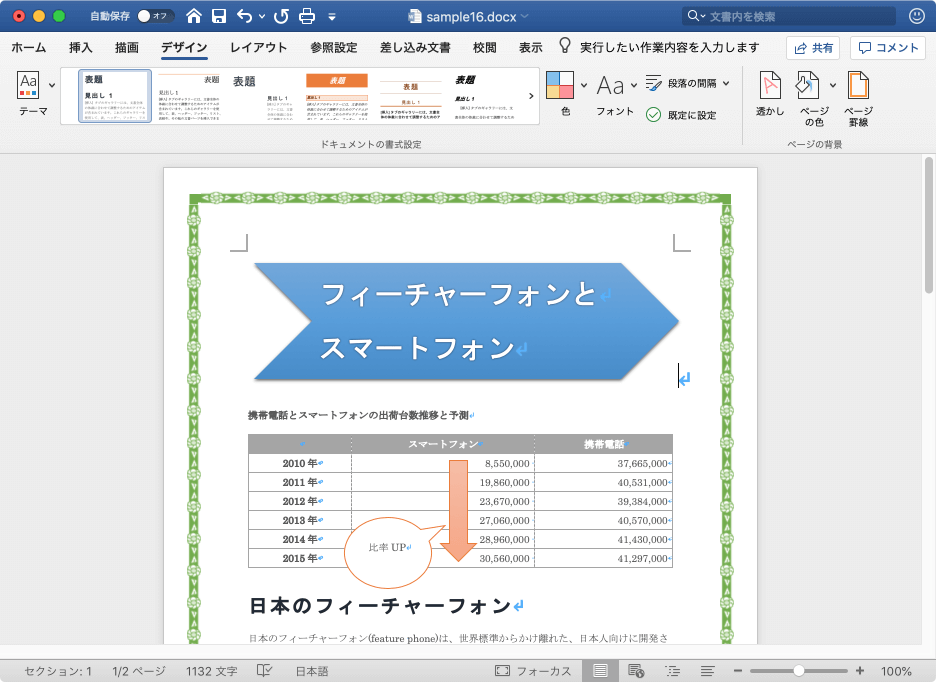Click the orange down arrow shape

coord(458,511)
